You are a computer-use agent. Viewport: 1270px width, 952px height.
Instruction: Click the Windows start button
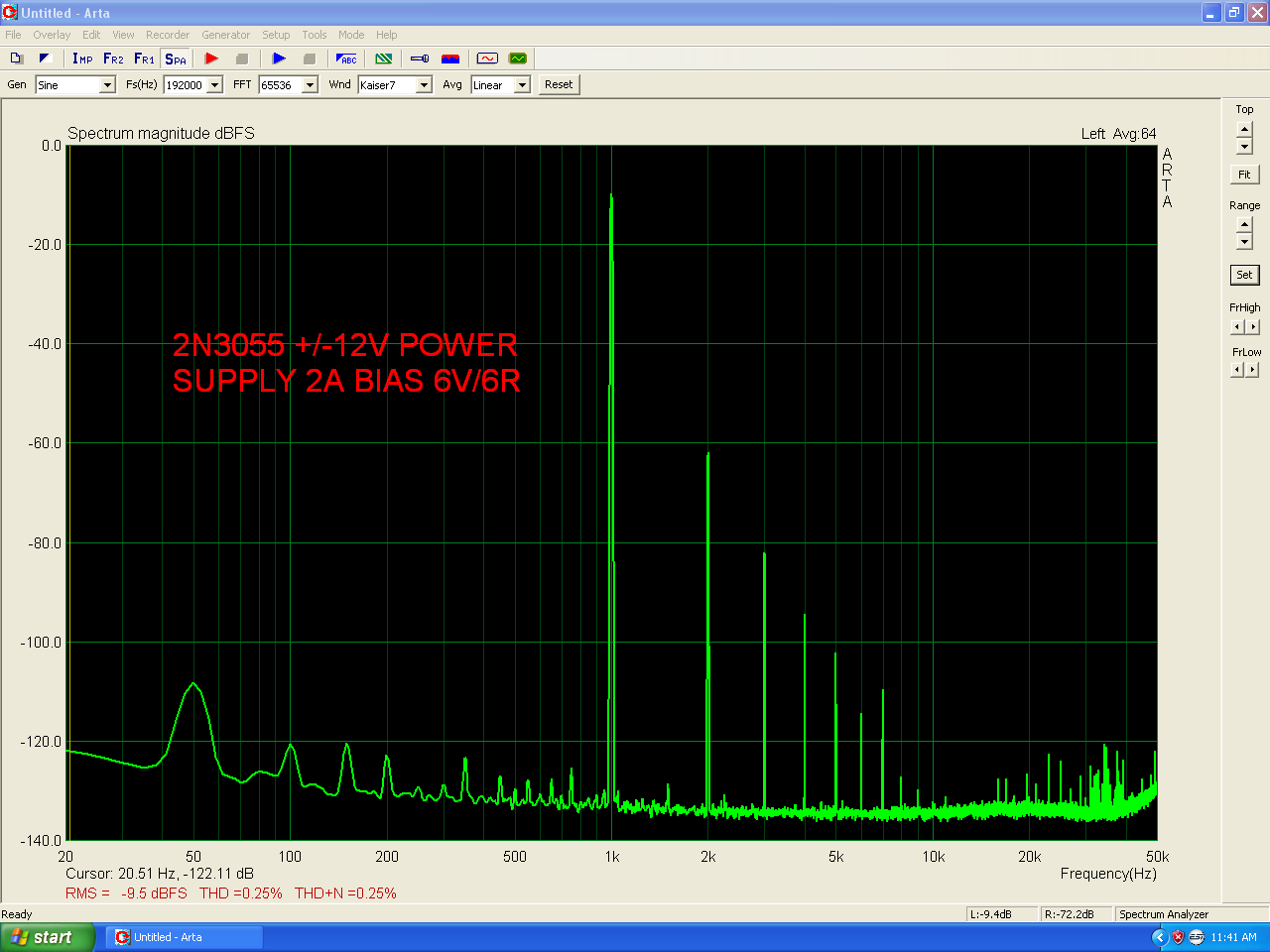point(48,937)
